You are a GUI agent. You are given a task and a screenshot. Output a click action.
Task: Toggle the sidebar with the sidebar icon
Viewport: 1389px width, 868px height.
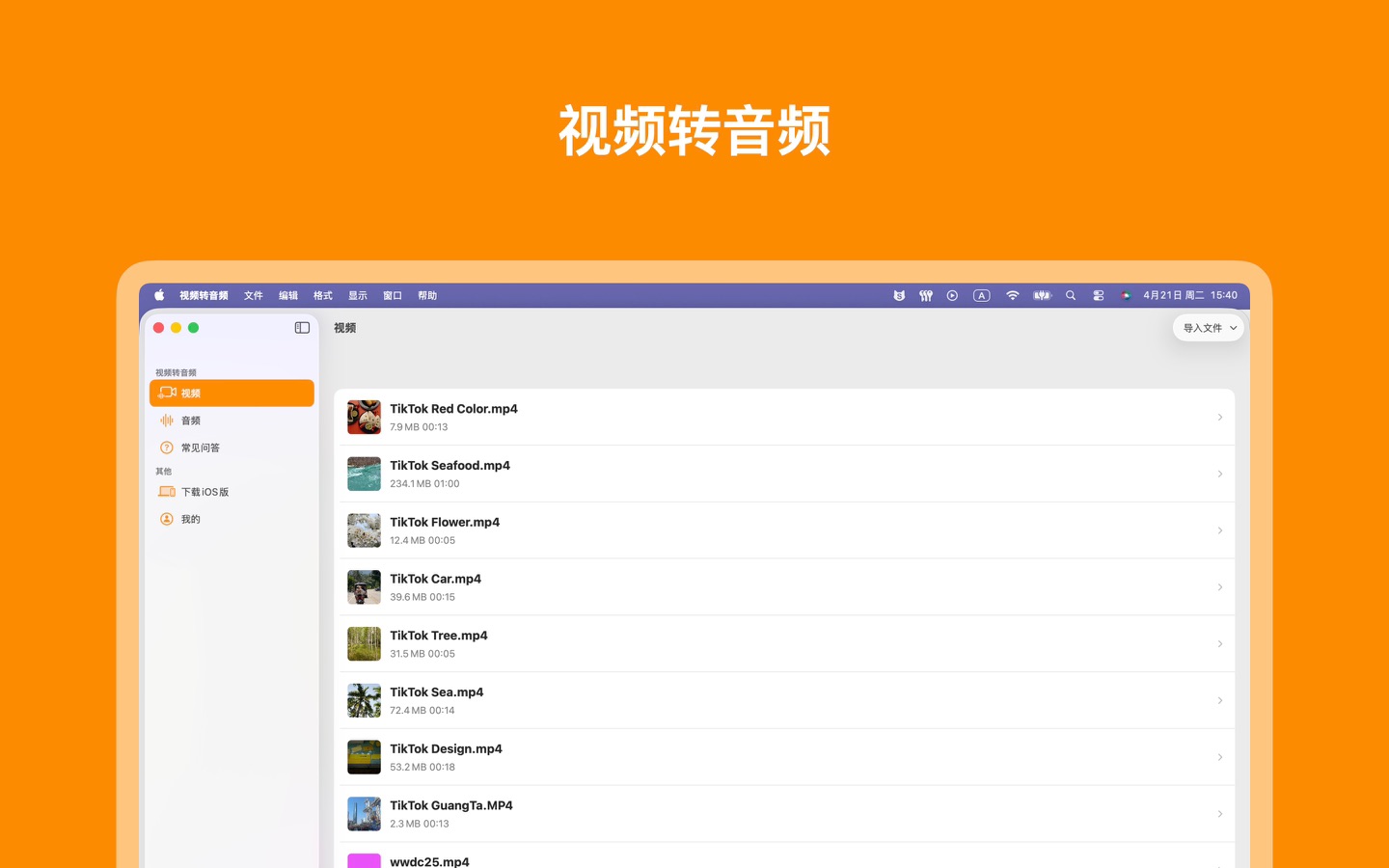(302, 328)
